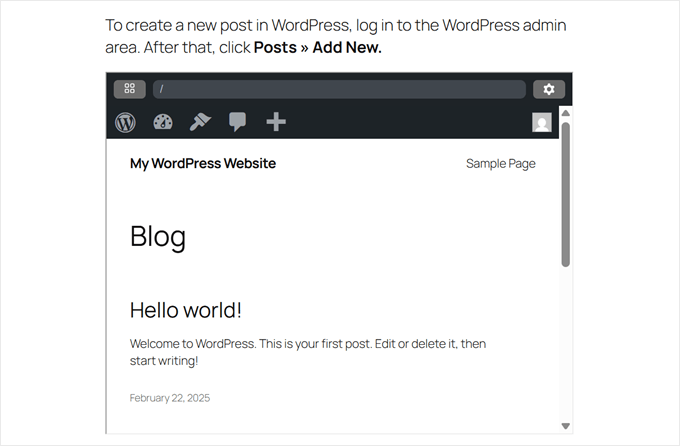Click the WordPress logo in admin bar

pos(125,122)
